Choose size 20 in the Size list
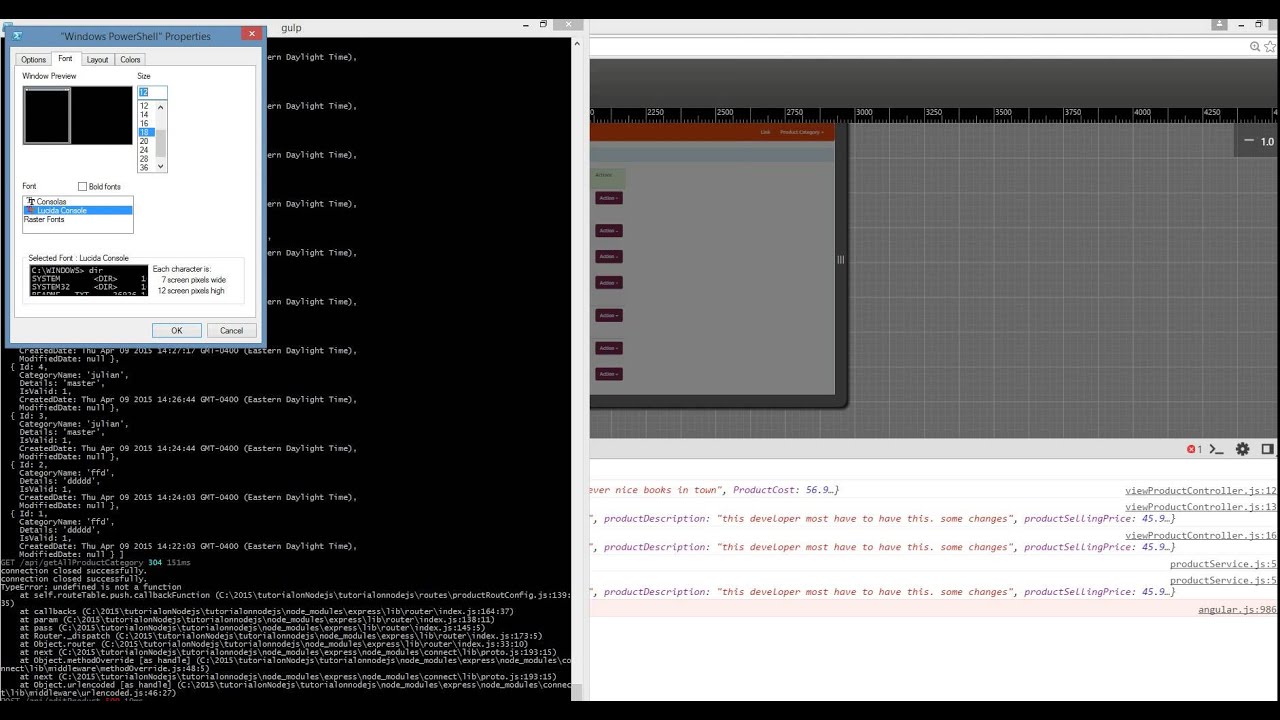The height and width of the screenshot is (720, 1280). click(144, 142)
